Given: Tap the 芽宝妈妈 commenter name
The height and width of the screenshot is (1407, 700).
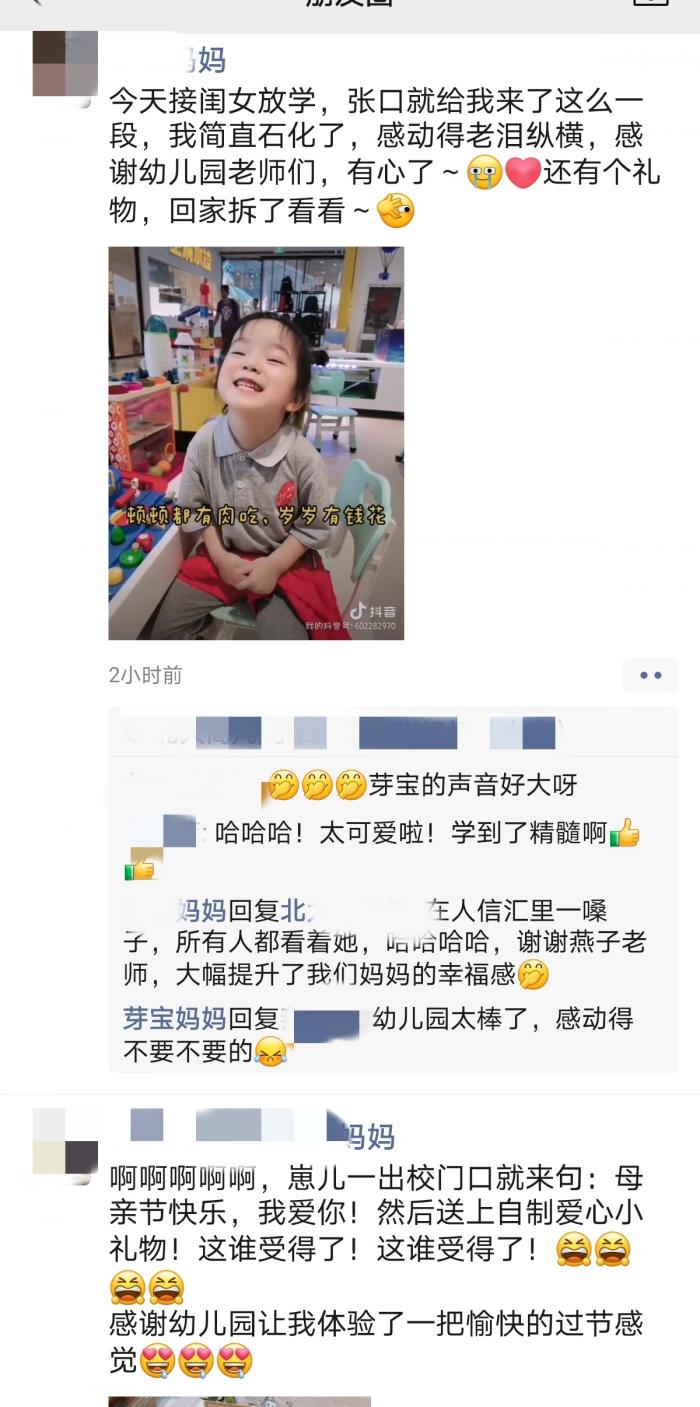Looking at the screenshot, I should point(174,1019).
